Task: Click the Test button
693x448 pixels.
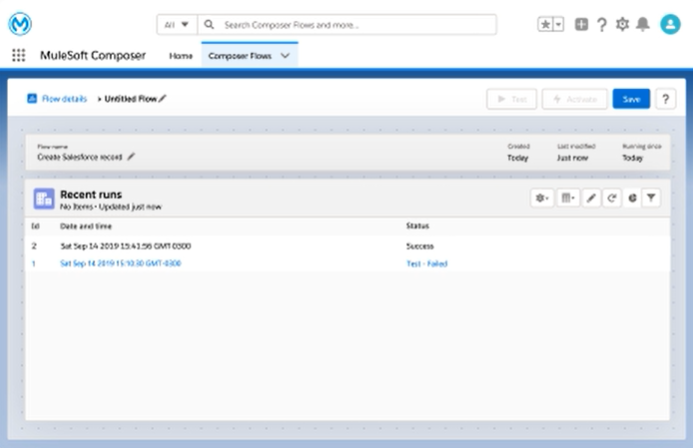Action: (511, 99)
